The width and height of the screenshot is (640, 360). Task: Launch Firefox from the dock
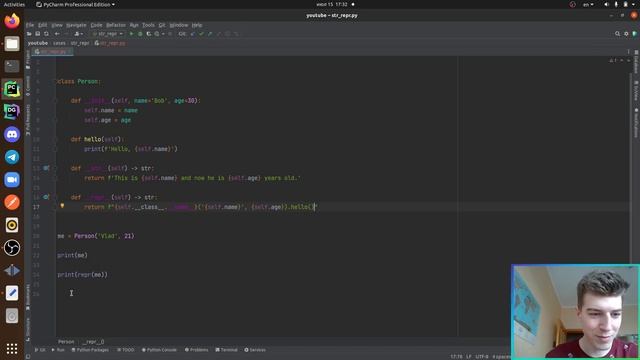(x=12, y=21)
